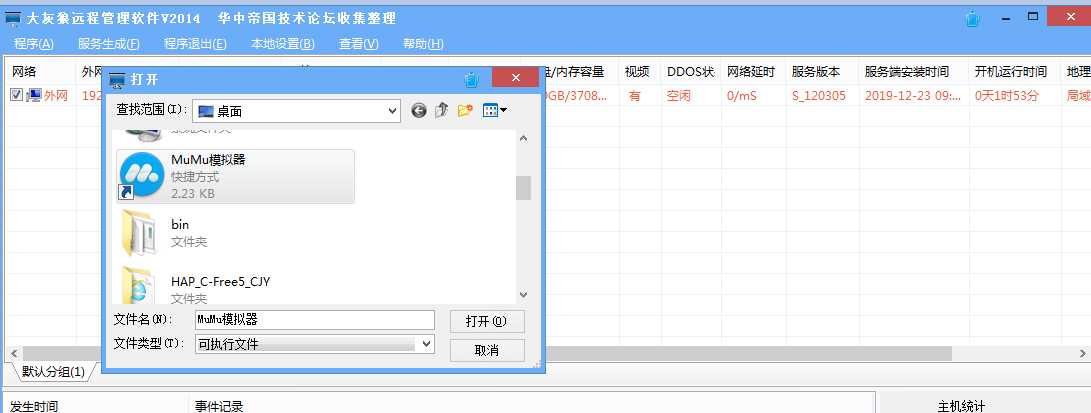Click the 文件名 input field
Image resolution: width=1091 pixels, height=413 pixels.
click(314, 320)
